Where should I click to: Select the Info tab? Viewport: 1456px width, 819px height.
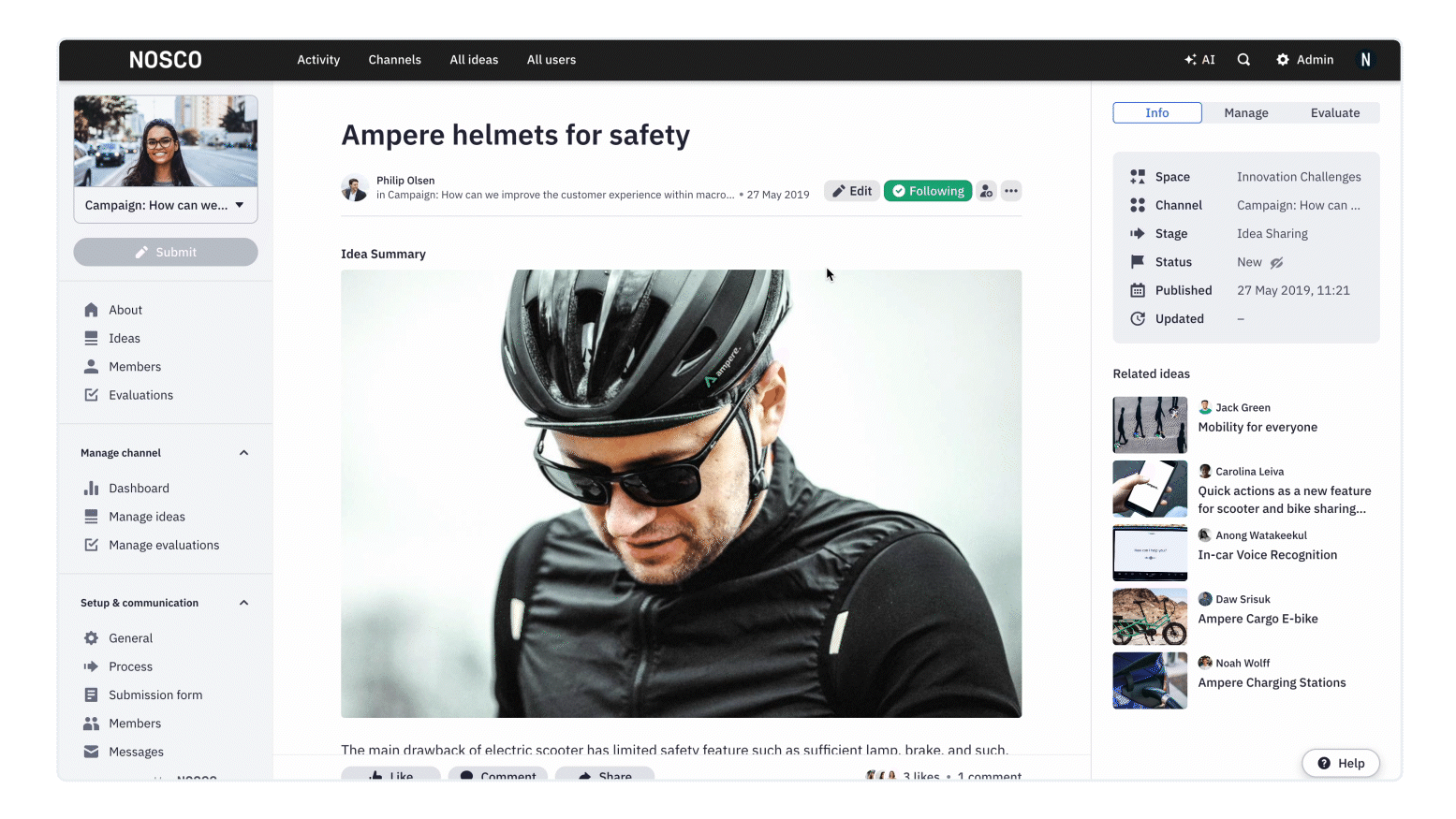tap(1157, 113)
